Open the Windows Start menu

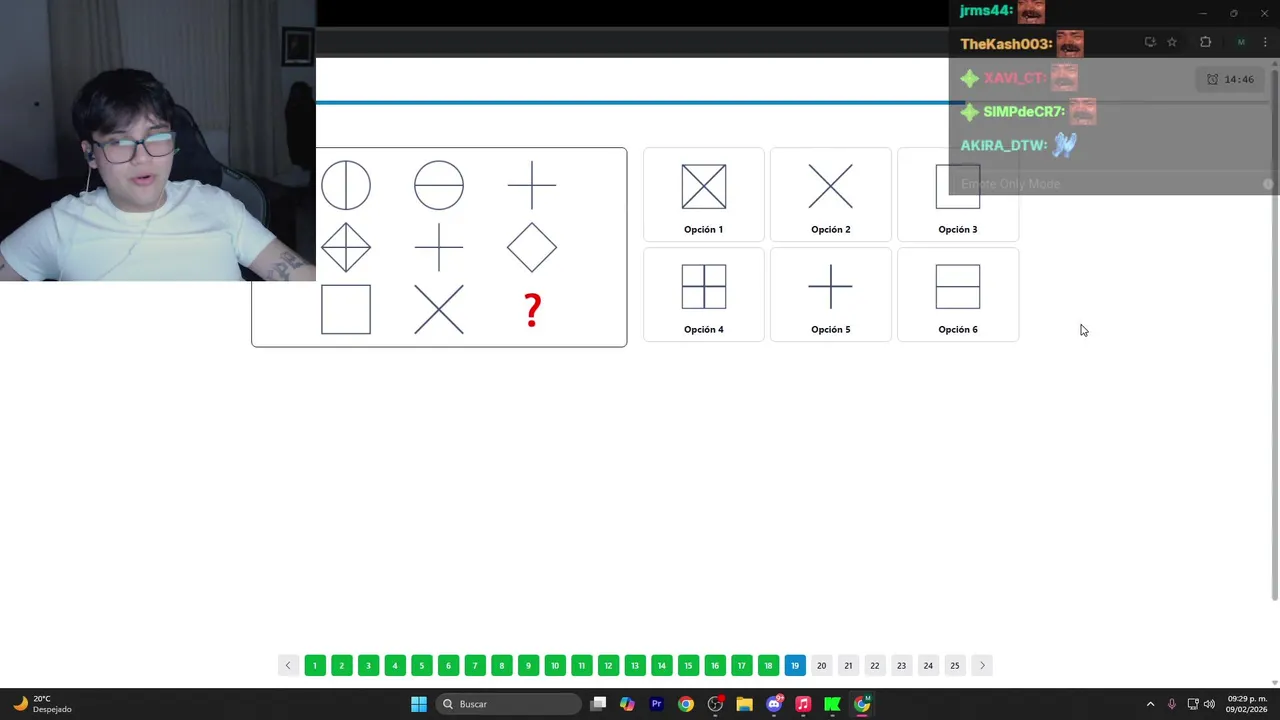pos(419,704)
